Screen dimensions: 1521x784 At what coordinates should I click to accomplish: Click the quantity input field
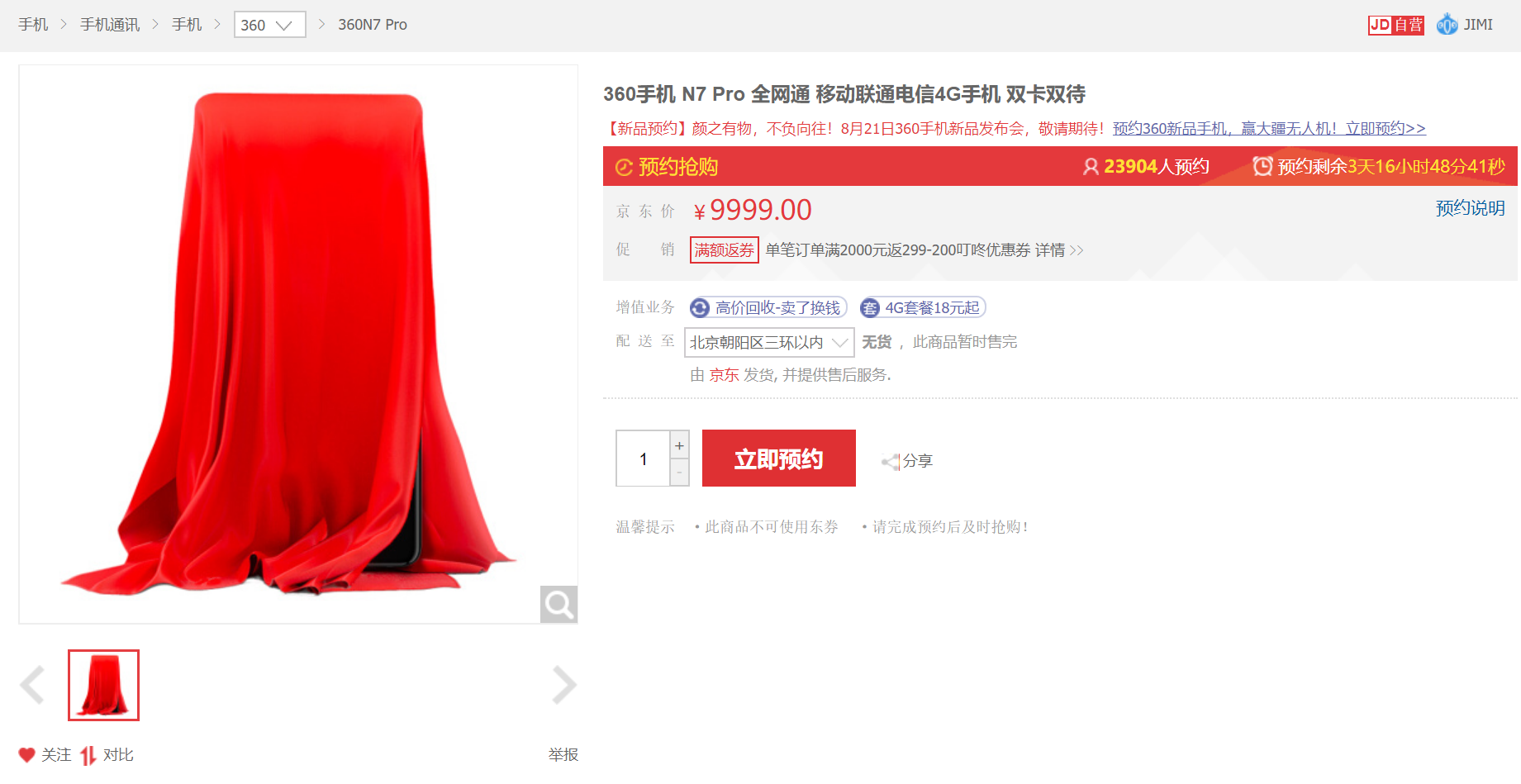click(643, 459)
